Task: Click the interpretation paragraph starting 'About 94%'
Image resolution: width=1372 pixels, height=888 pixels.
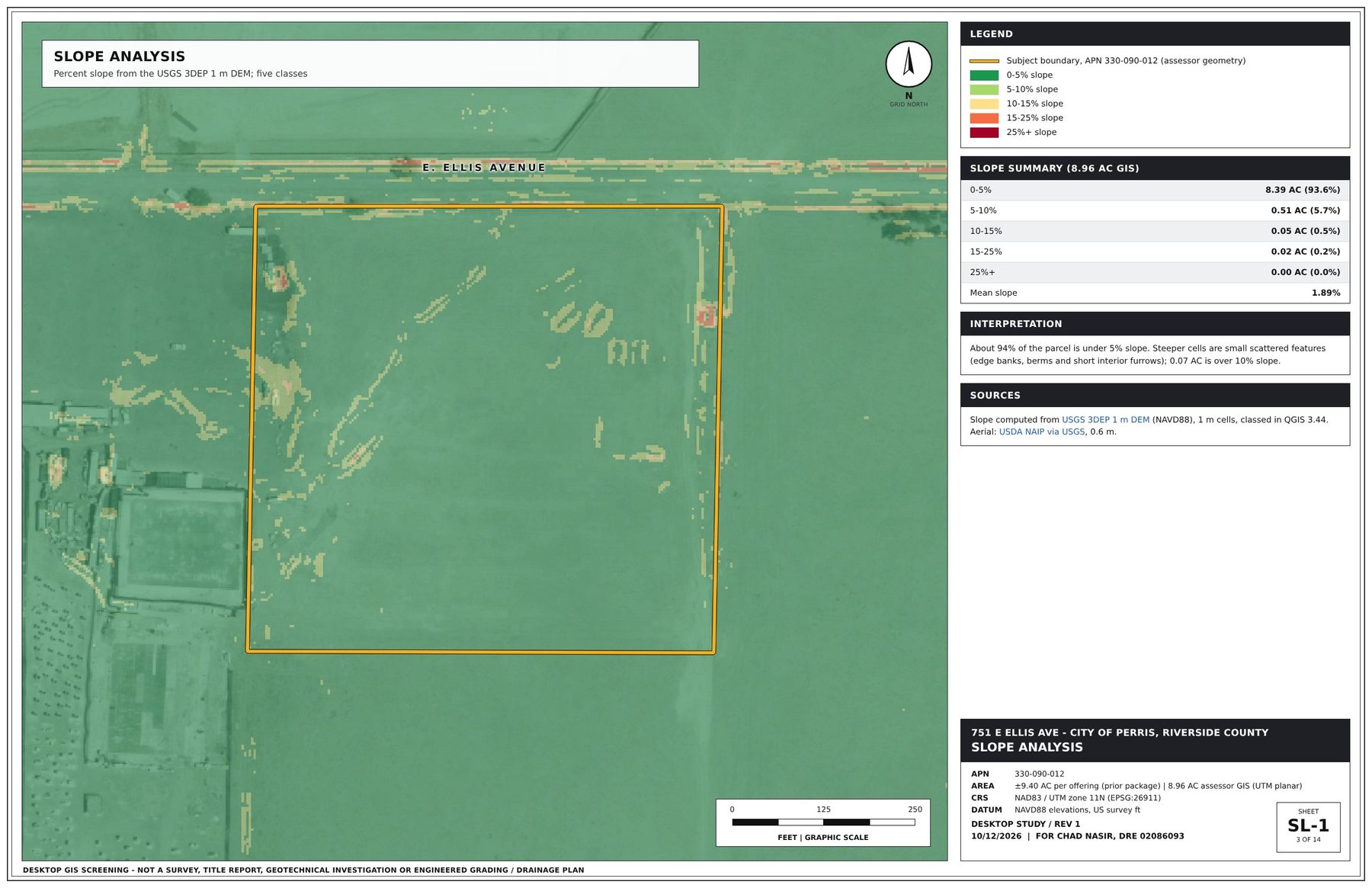Action: [1147, 354]
